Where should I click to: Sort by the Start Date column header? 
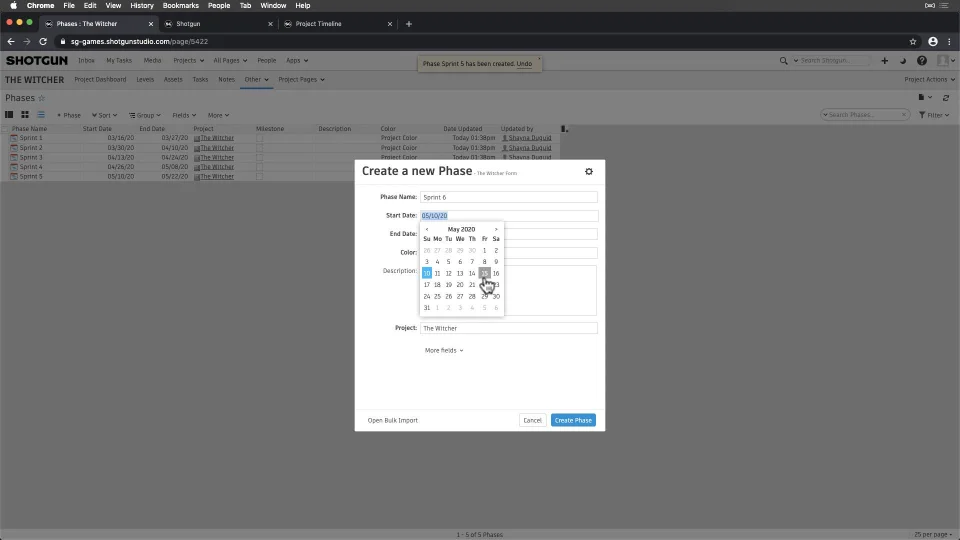click(97, 129)
